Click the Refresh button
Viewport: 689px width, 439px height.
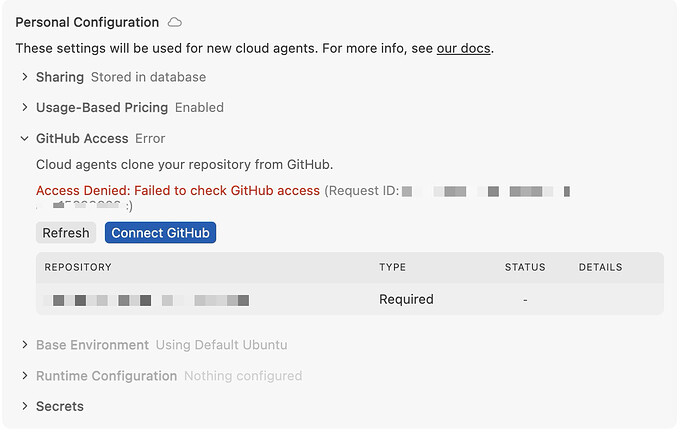click(x=66, y=233)
